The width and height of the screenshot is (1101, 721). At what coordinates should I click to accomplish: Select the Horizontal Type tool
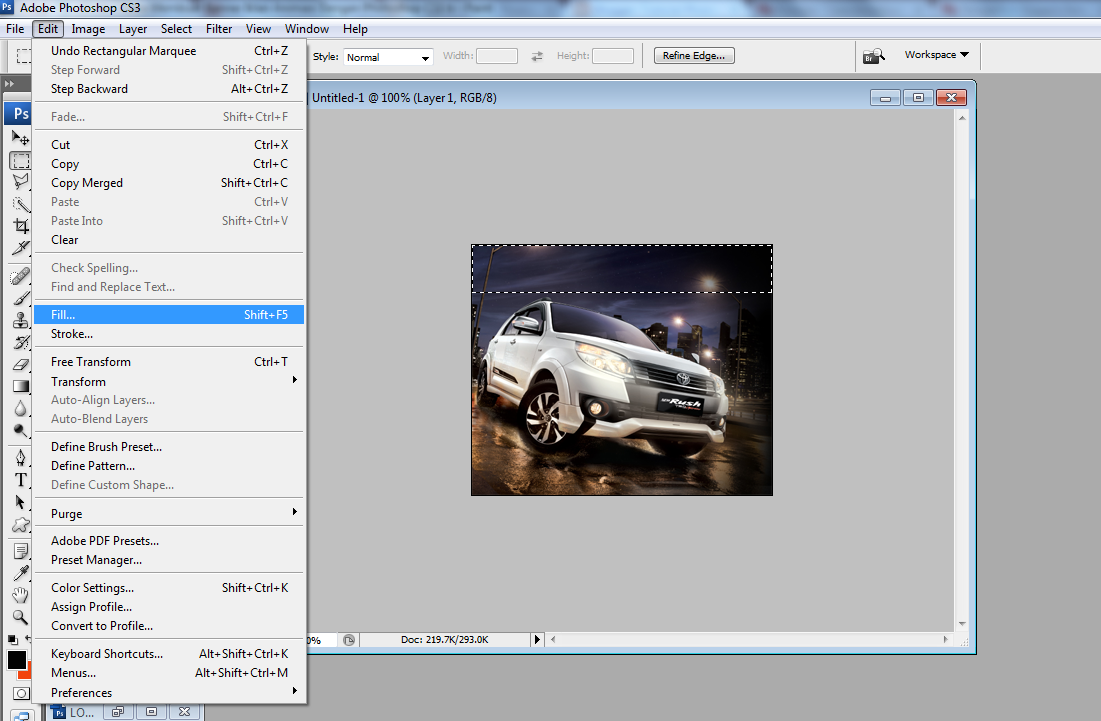[x=20, y=480]
